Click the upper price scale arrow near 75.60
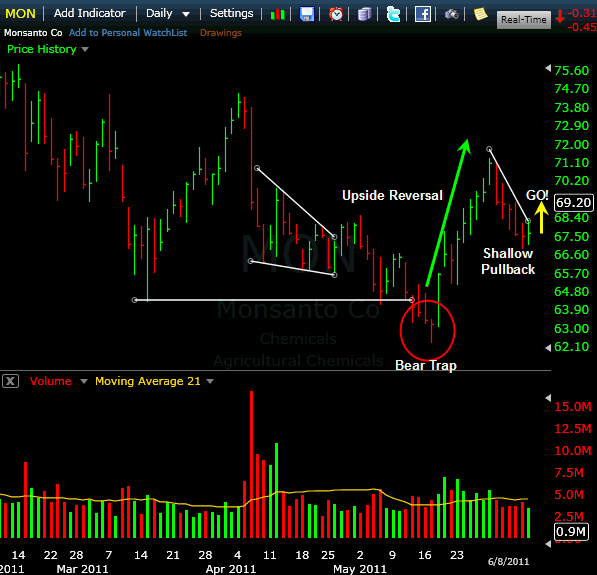Image resolution: width=597 pixels, height=575 pixels. [548, 68]
